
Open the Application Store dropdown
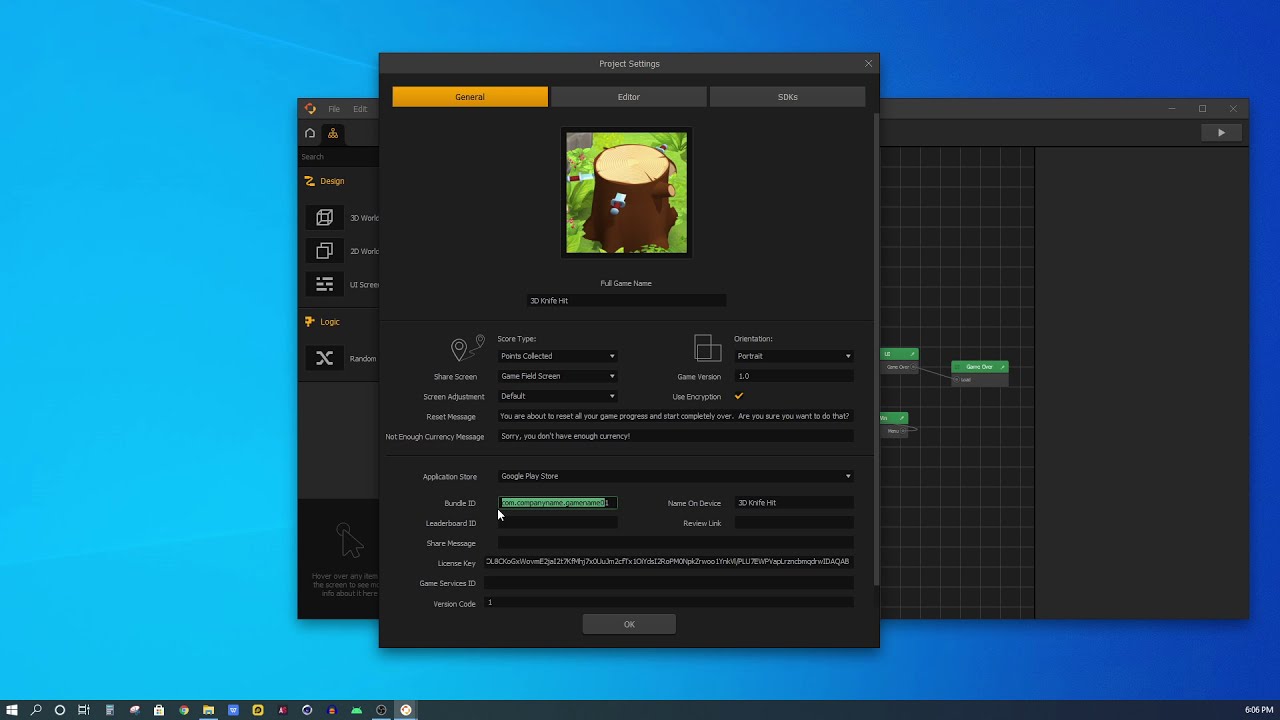676,476
